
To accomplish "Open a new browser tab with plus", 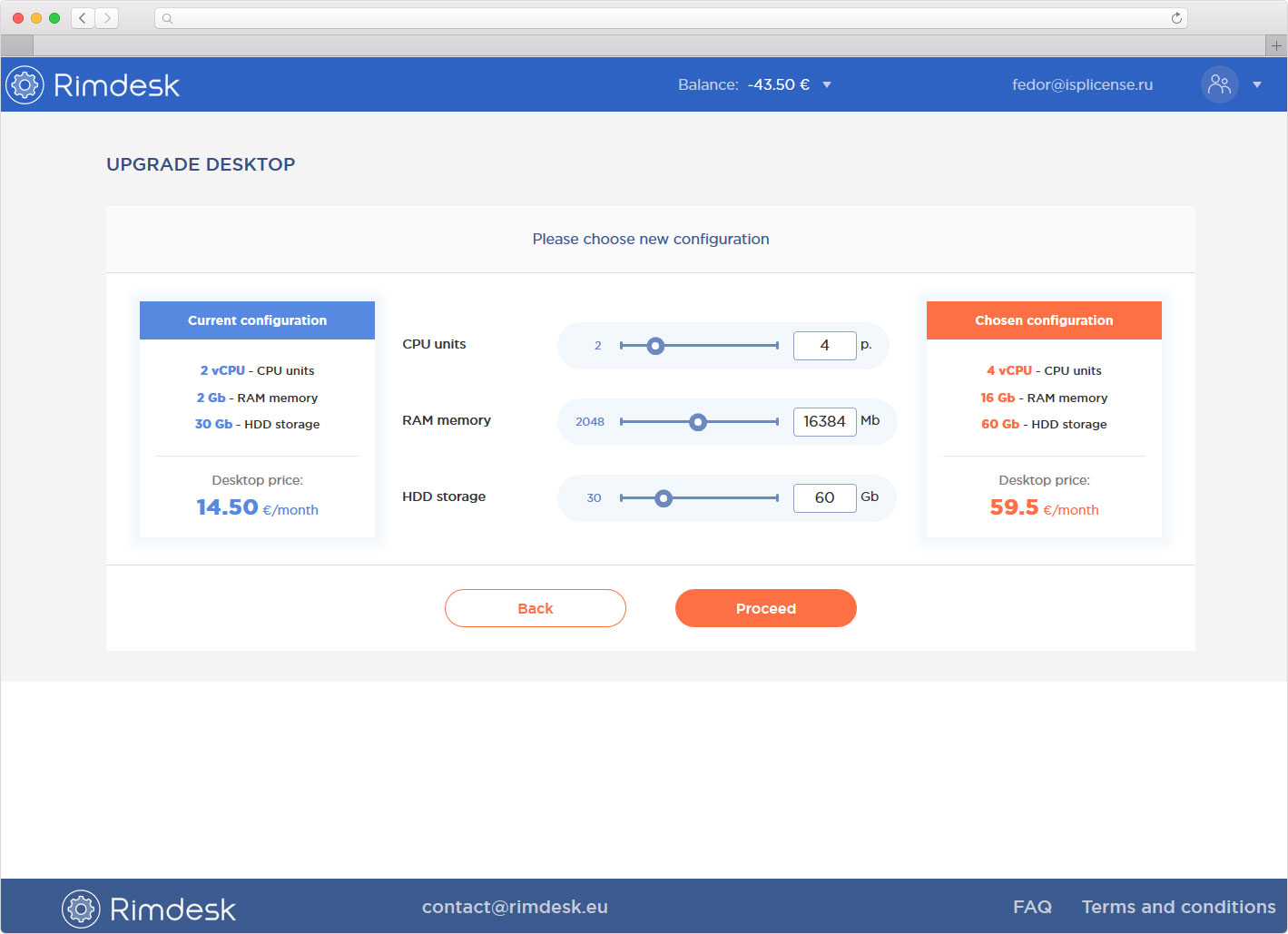I will [x=1276, y=45].
